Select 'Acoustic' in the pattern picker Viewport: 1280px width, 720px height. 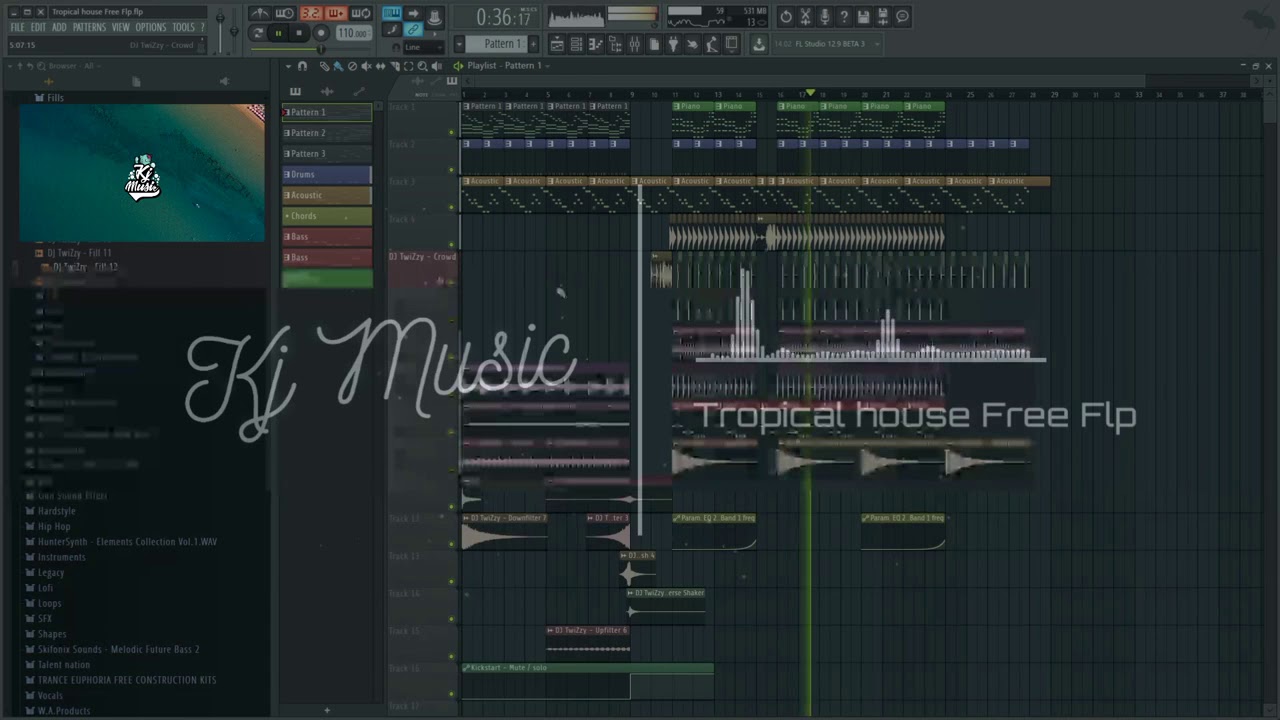pos(327,195)
